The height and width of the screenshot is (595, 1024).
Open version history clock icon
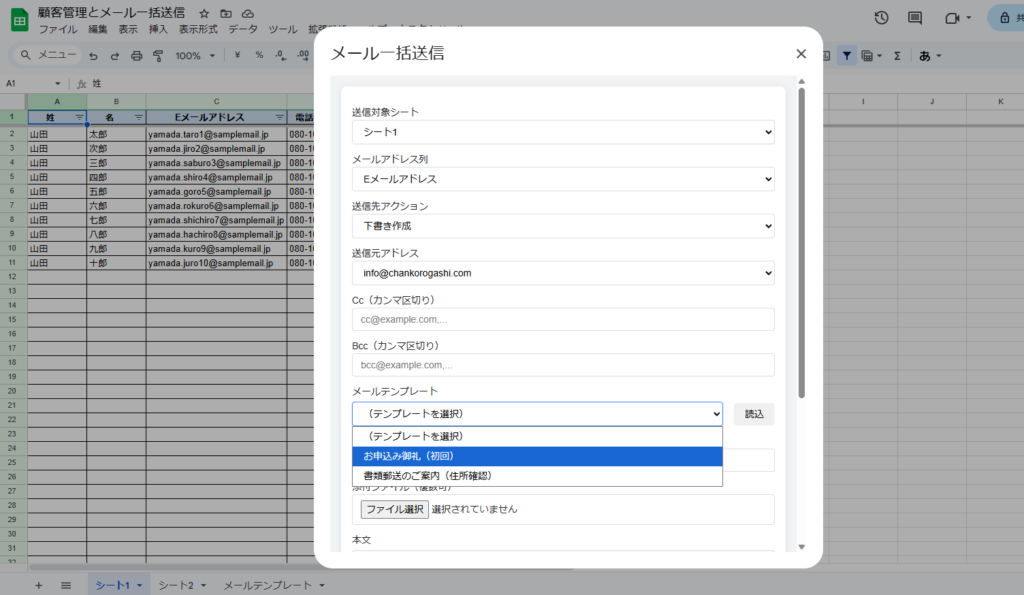881,18
